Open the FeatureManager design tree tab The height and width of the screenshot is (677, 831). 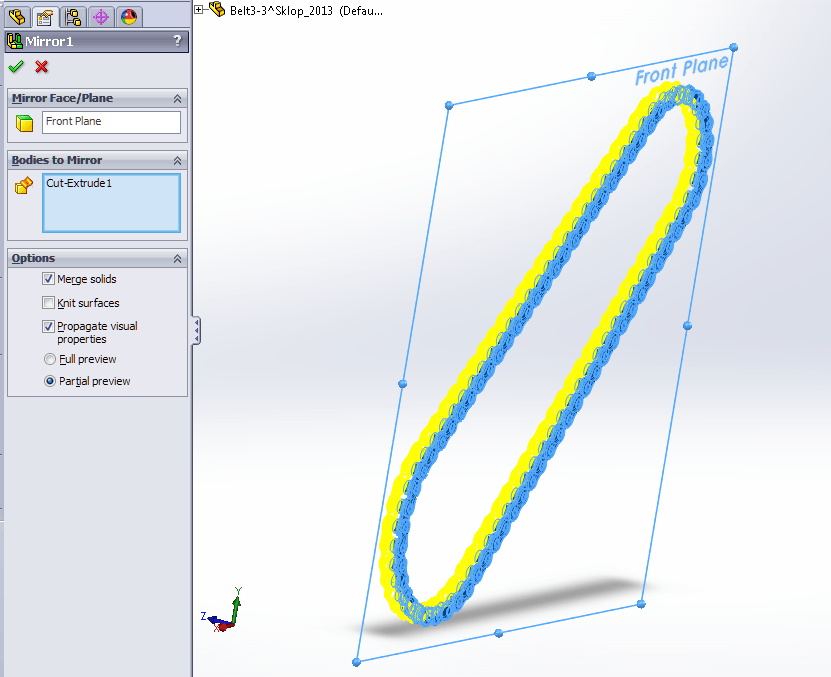[17, 17]
